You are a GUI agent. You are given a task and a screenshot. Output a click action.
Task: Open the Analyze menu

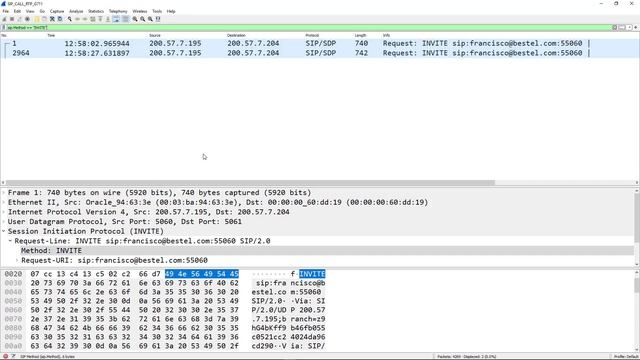pyautogui.click(x=76, y=11)
